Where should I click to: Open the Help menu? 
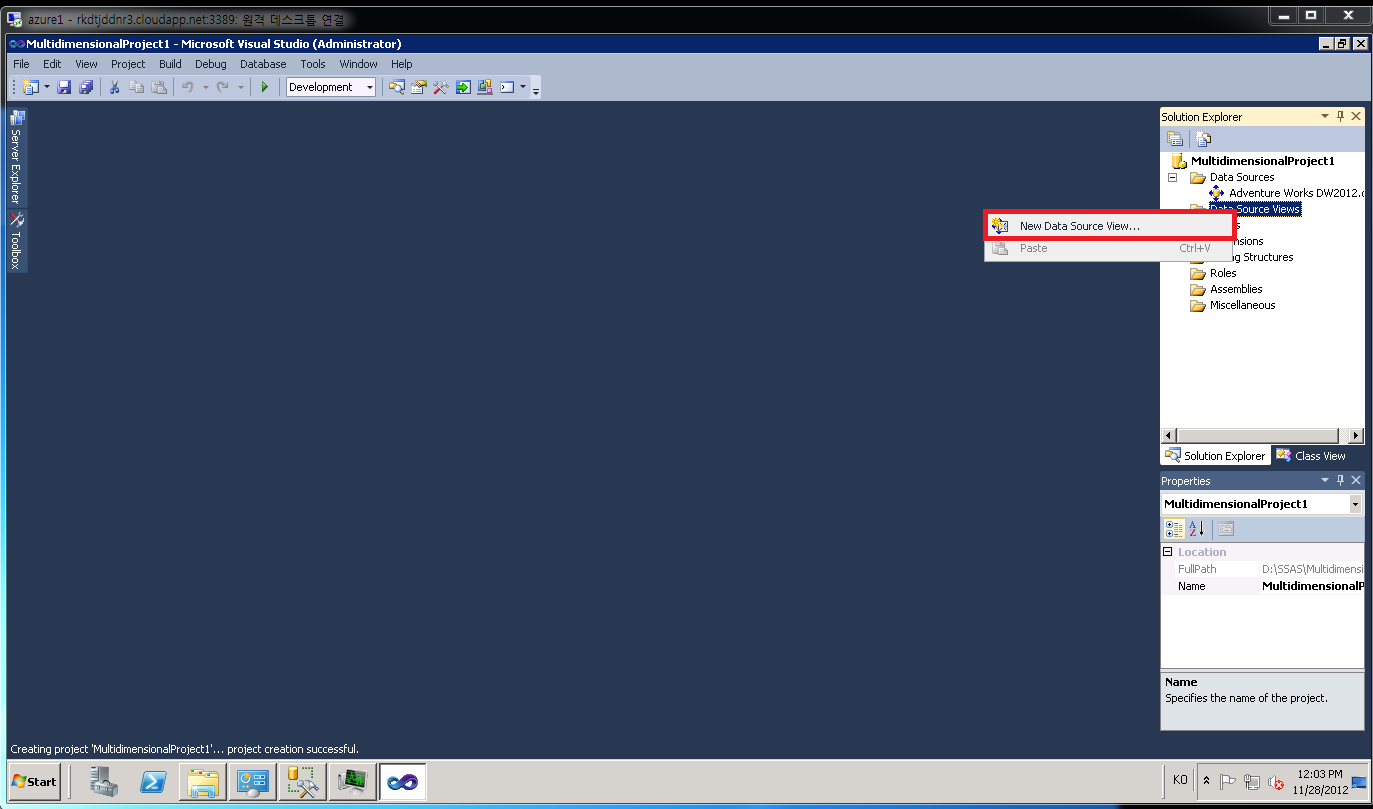tap(402, 64)
